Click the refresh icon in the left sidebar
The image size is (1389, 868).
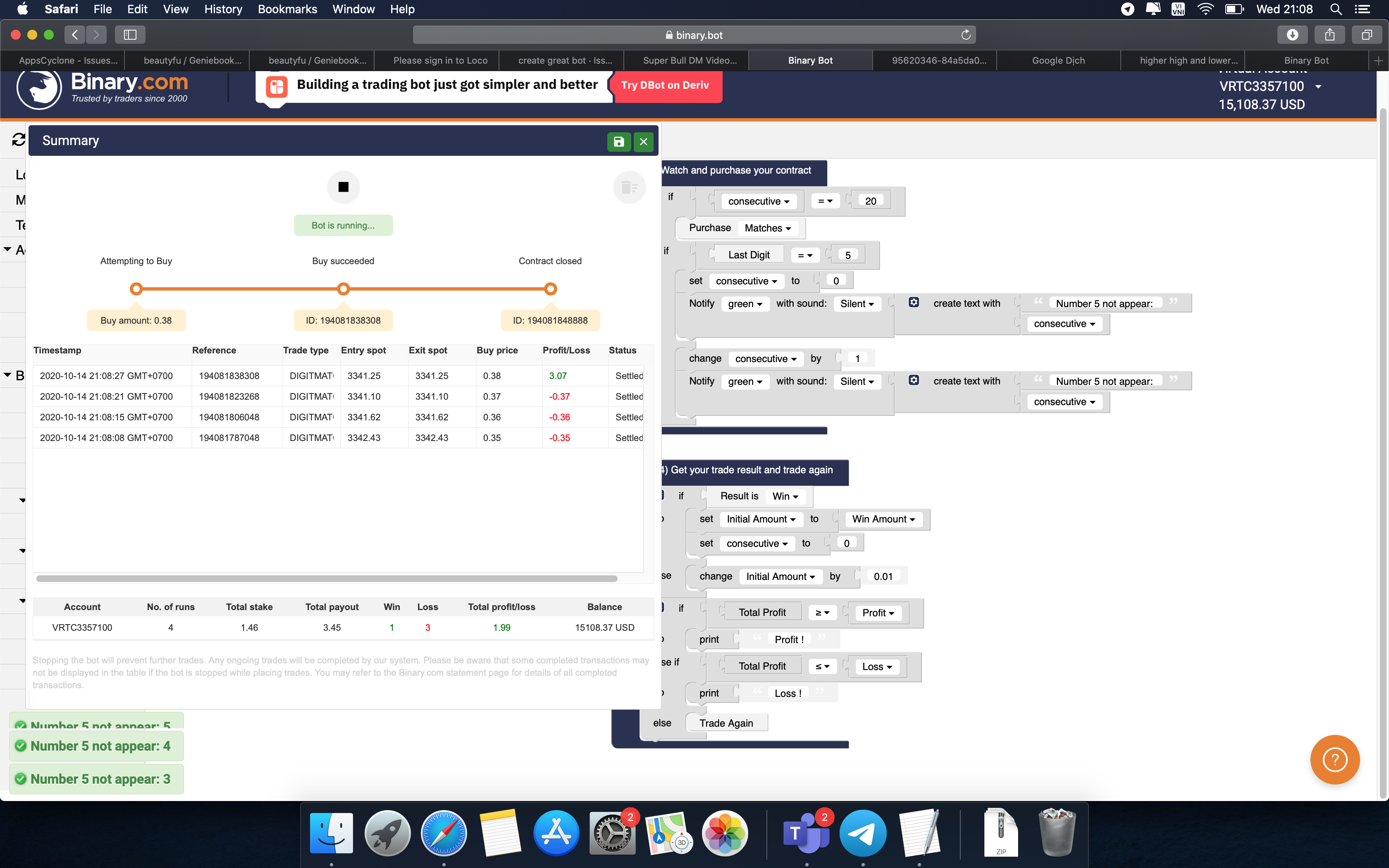tap(18, 140)
